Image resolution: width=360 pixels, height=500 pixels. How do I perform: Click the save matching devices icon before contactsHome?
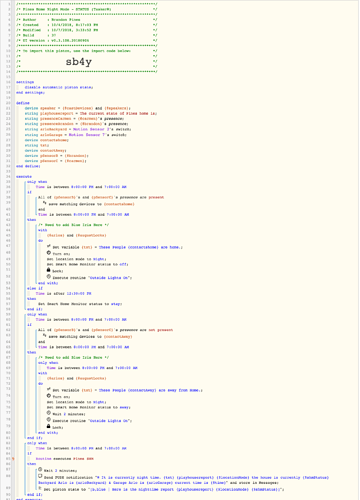click(x=44, y=203)
